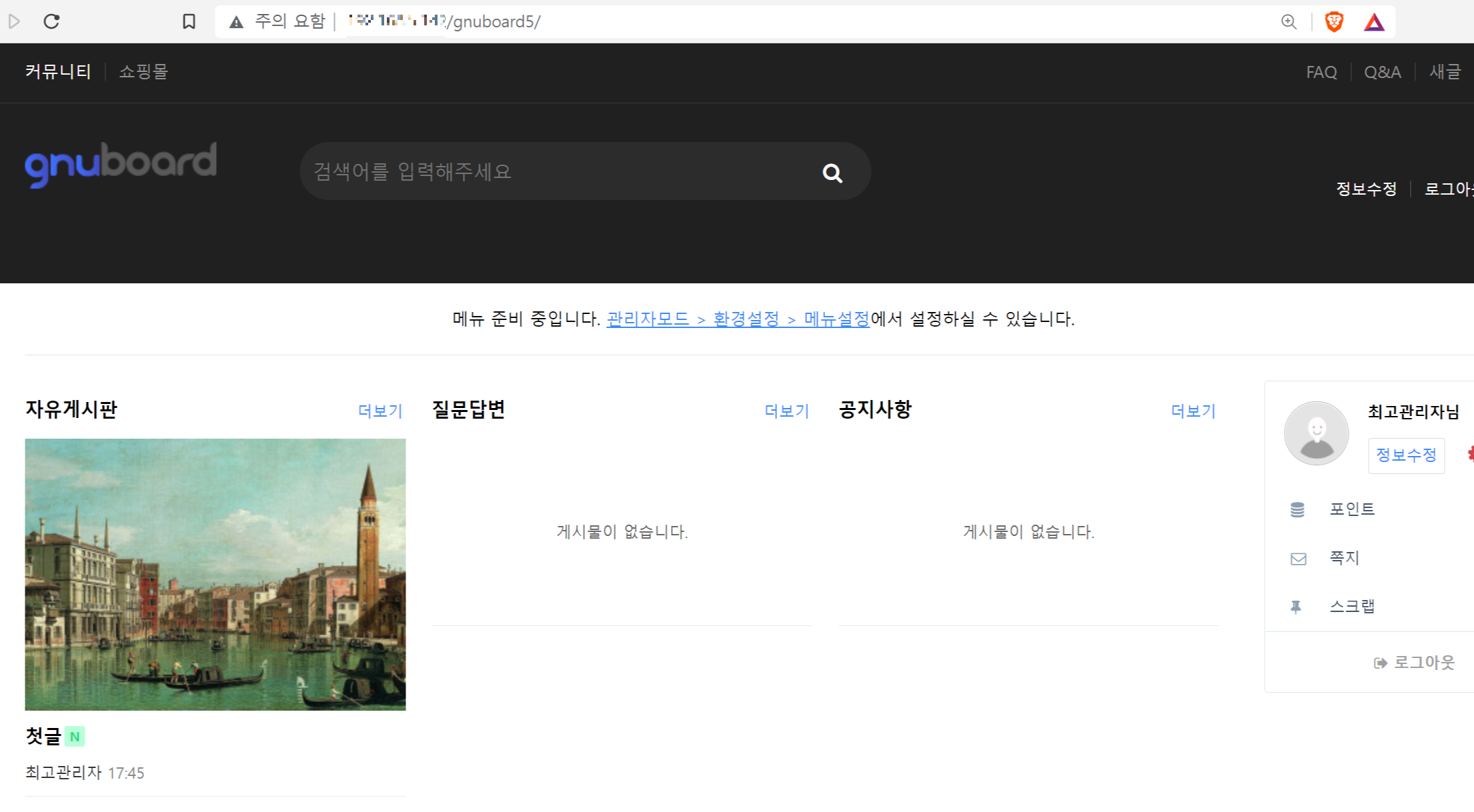Click 정보수정 in the header
The image size is (1474, 812).
[1366, 189]
